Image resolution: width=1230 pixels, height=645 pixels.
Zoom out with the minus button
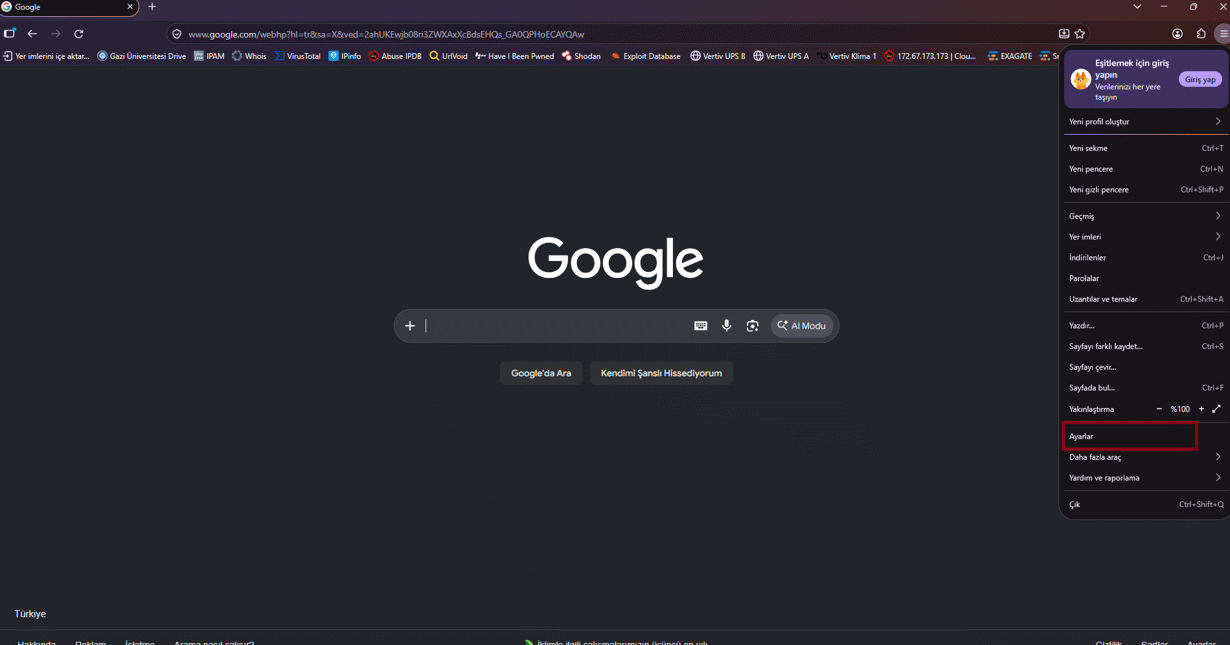(x=1159, y=409)
